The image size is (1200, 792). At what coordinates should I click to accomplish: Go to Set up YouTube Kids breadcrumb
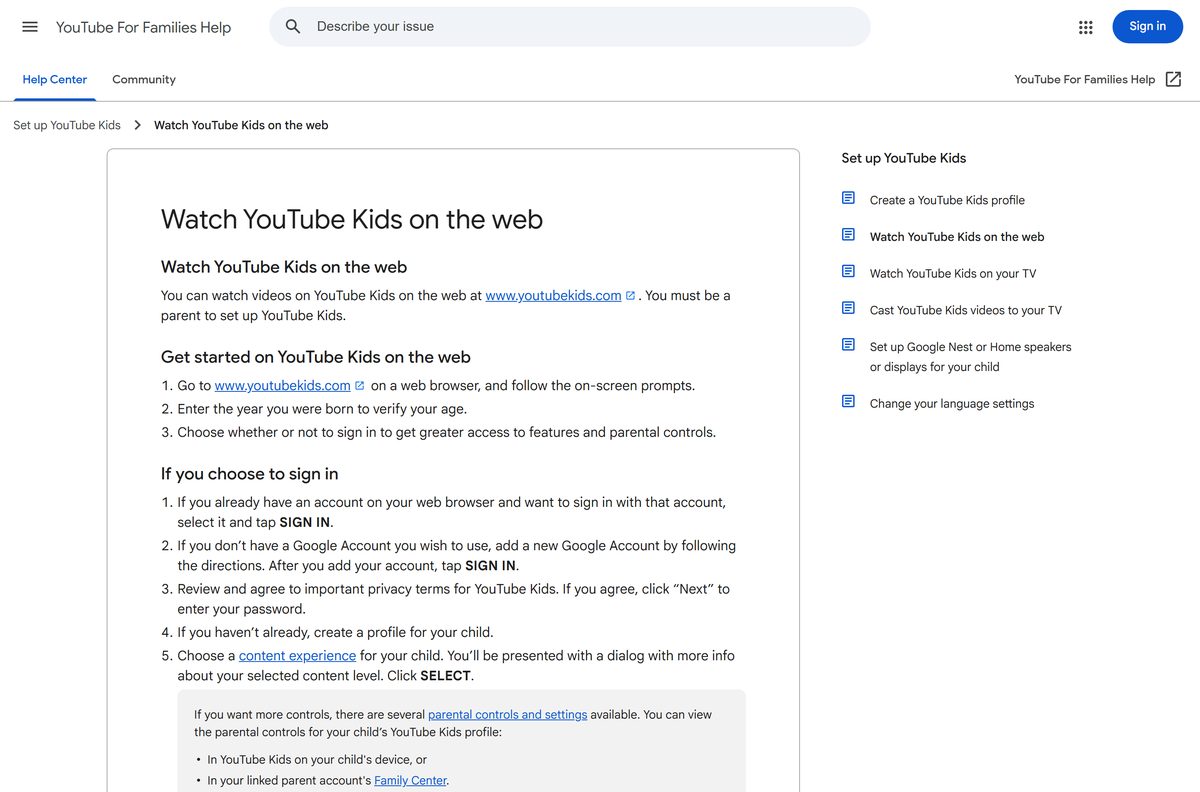coord(67,125)
